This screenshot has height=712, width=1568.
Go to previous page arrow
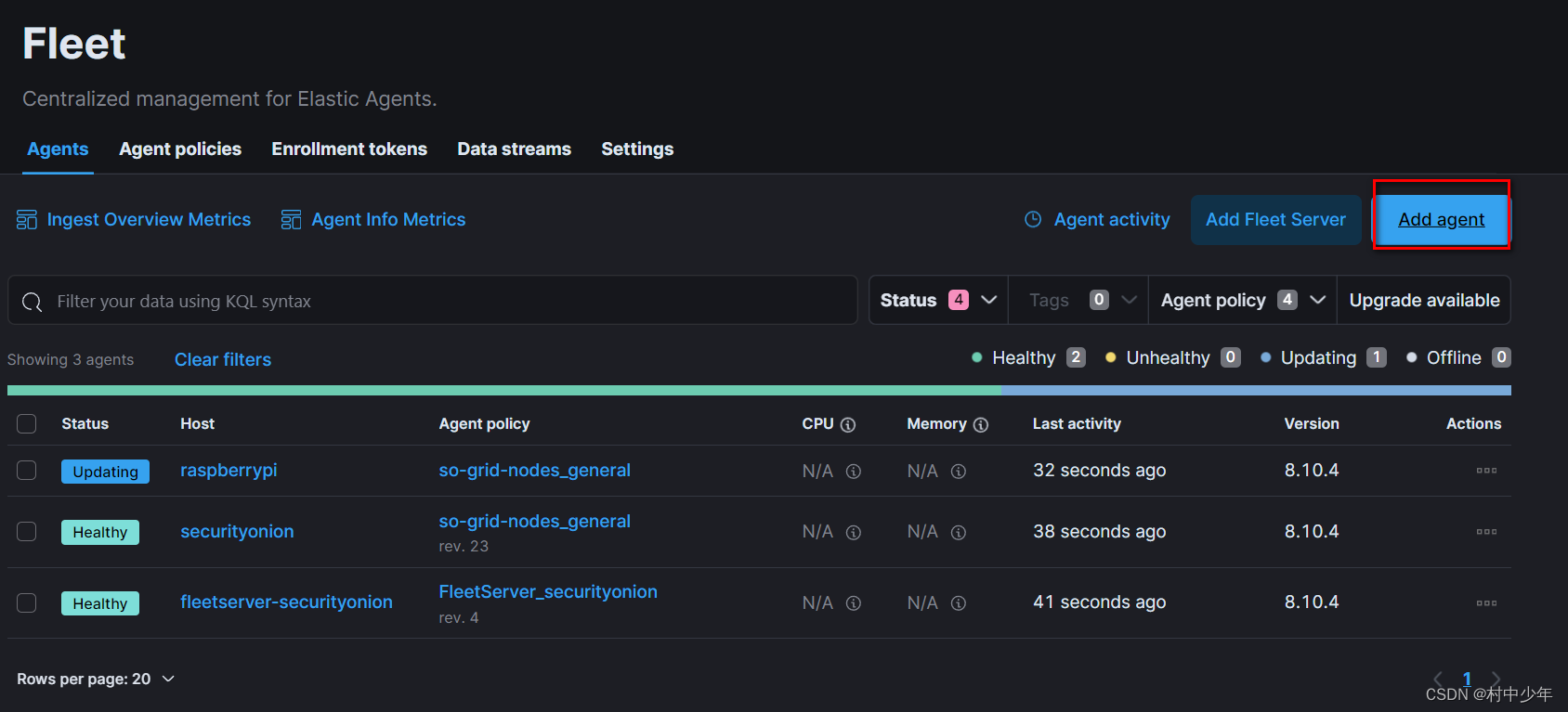(x=1438, y=680)
